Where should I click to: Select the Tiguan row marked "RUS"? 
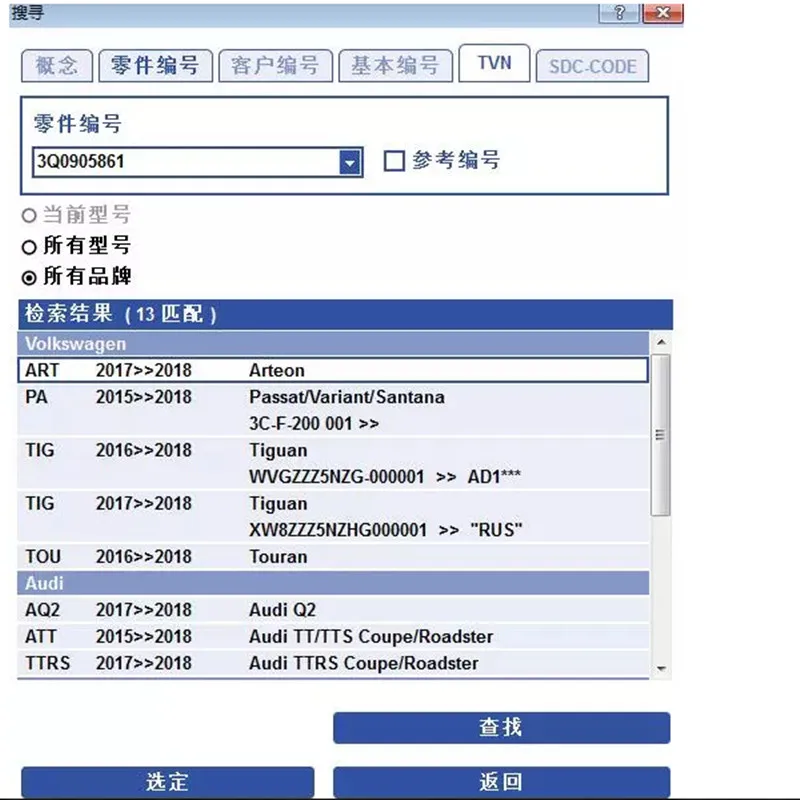(333, 516)
